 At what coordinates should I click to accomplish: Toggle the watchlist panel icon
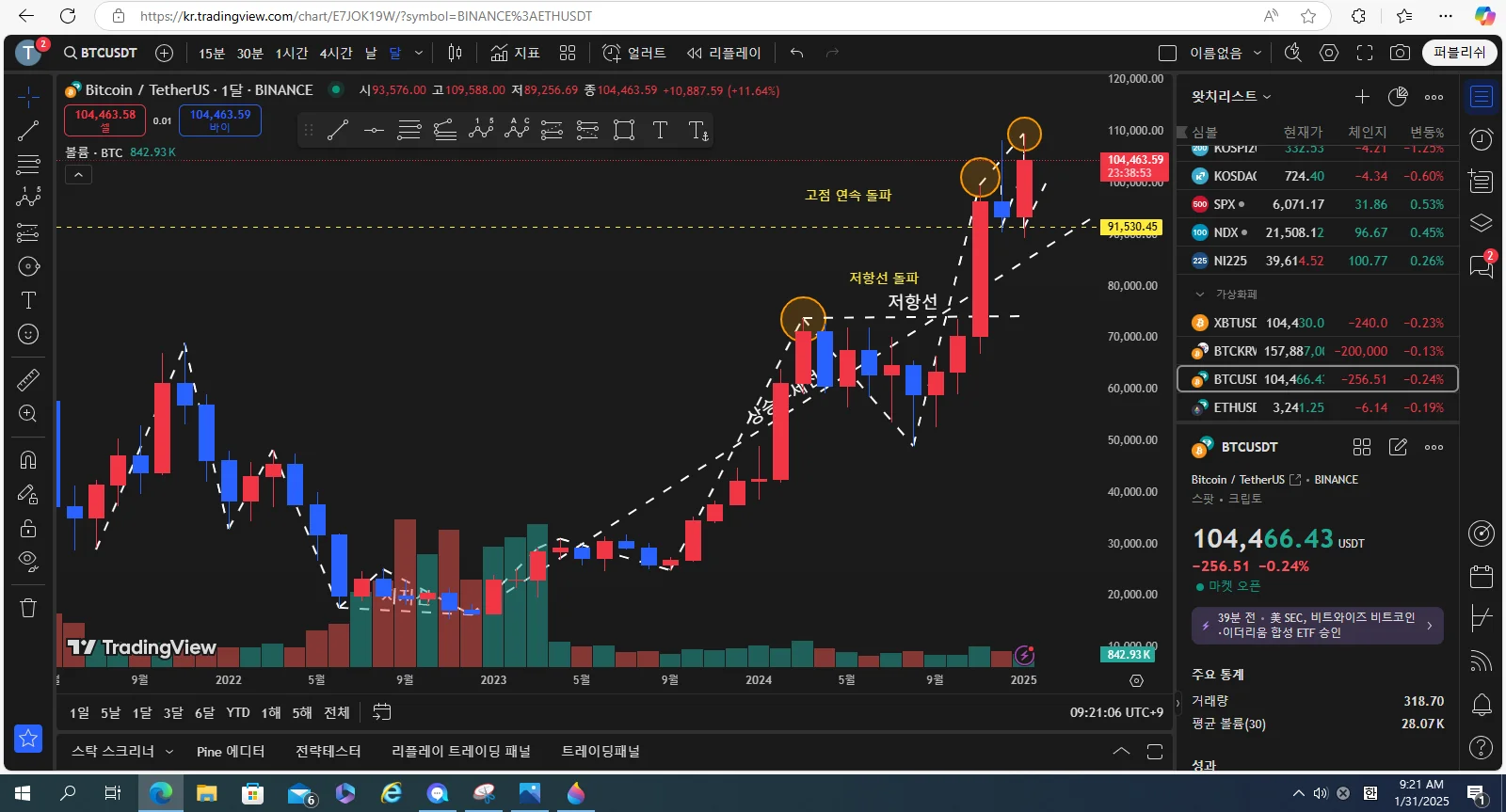[x=1482, y=96]
